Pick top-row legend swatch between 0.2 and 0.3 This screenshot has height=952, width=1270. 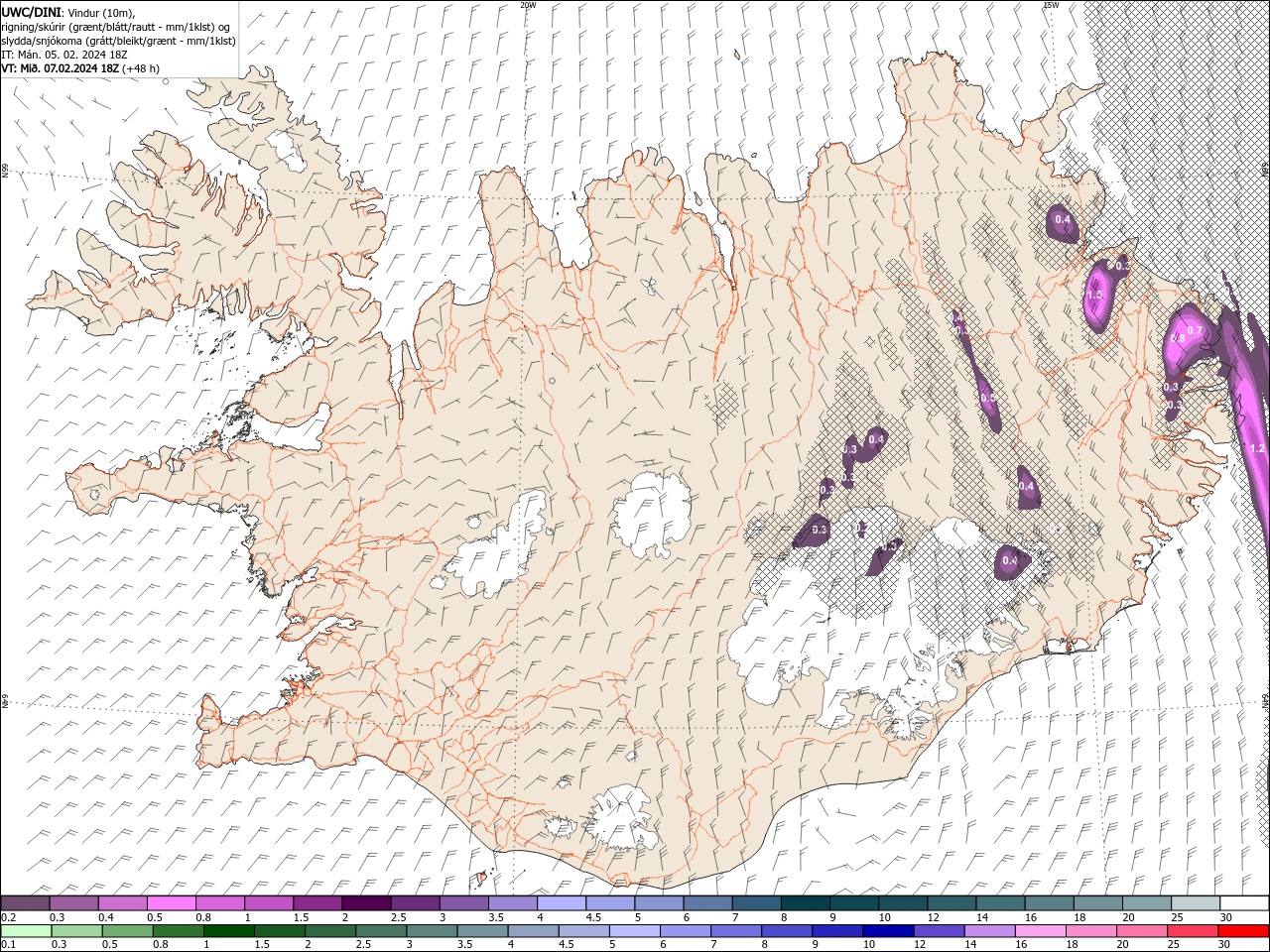25,903
